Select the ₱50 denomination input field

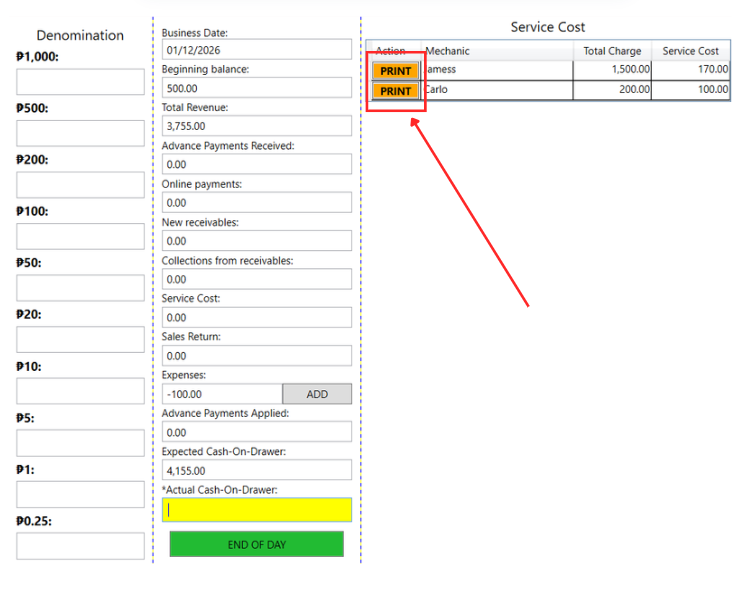[x=80, y=288]
